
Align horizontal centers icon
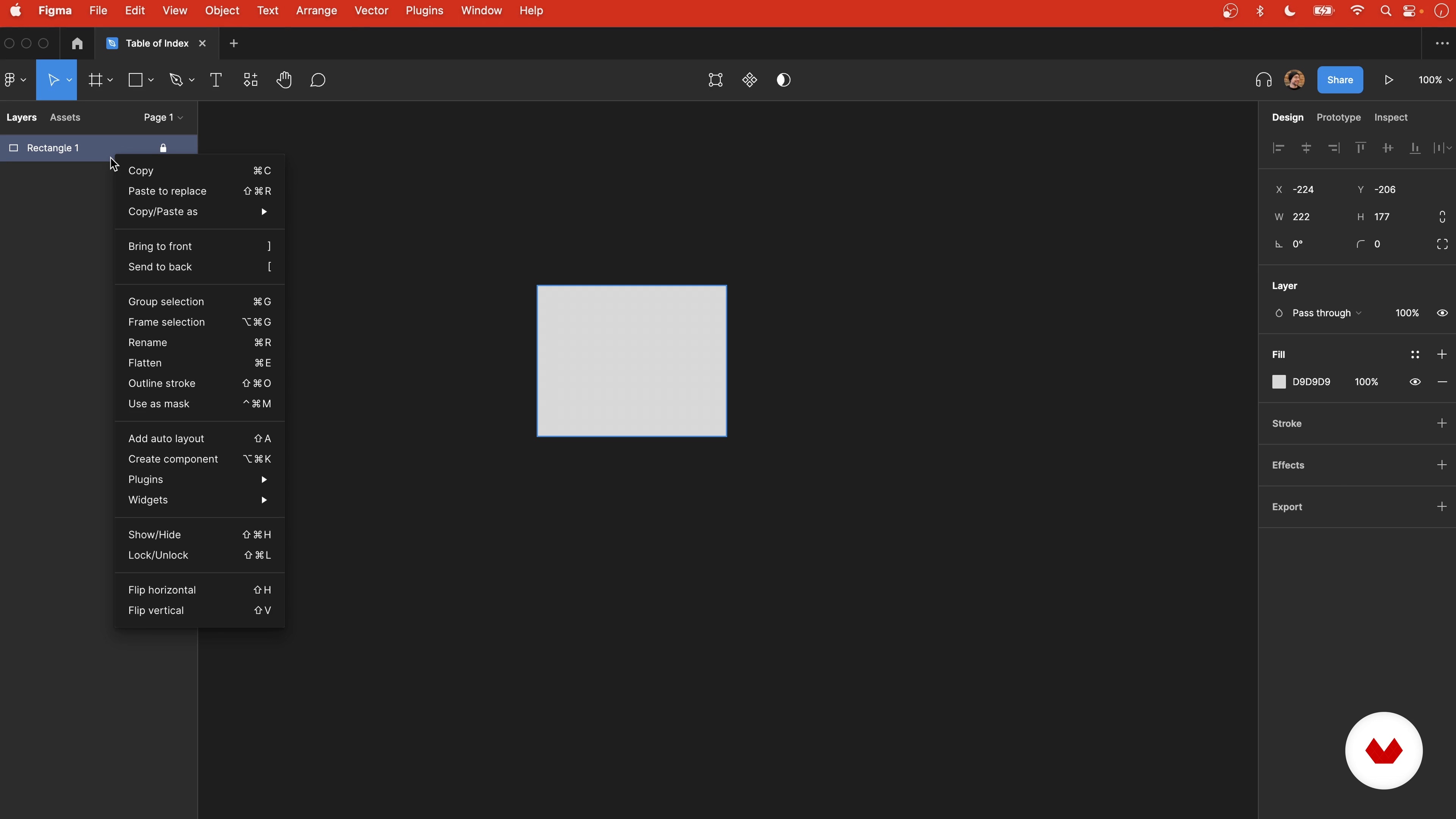(1305, 148)
